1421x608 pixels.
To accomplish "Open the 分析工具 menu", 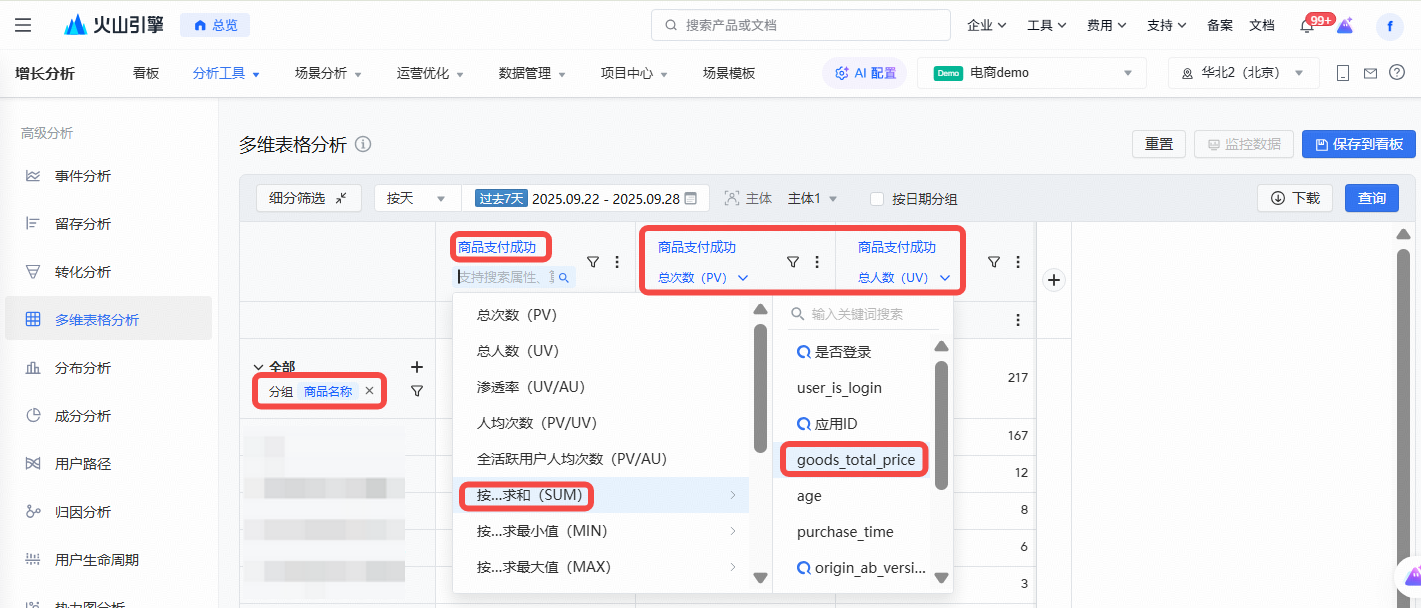I will tap(226, 73).
